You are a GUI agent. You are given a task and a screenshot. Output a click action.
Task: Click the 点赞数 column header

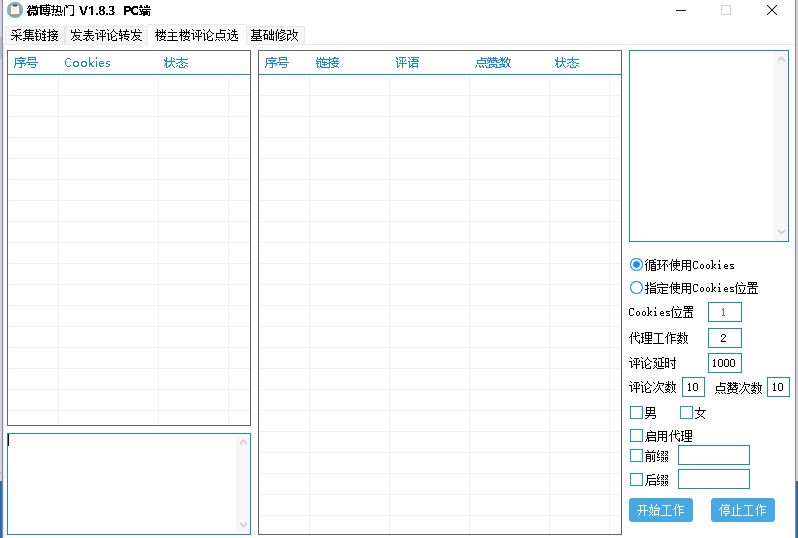[x=493, y=63]
